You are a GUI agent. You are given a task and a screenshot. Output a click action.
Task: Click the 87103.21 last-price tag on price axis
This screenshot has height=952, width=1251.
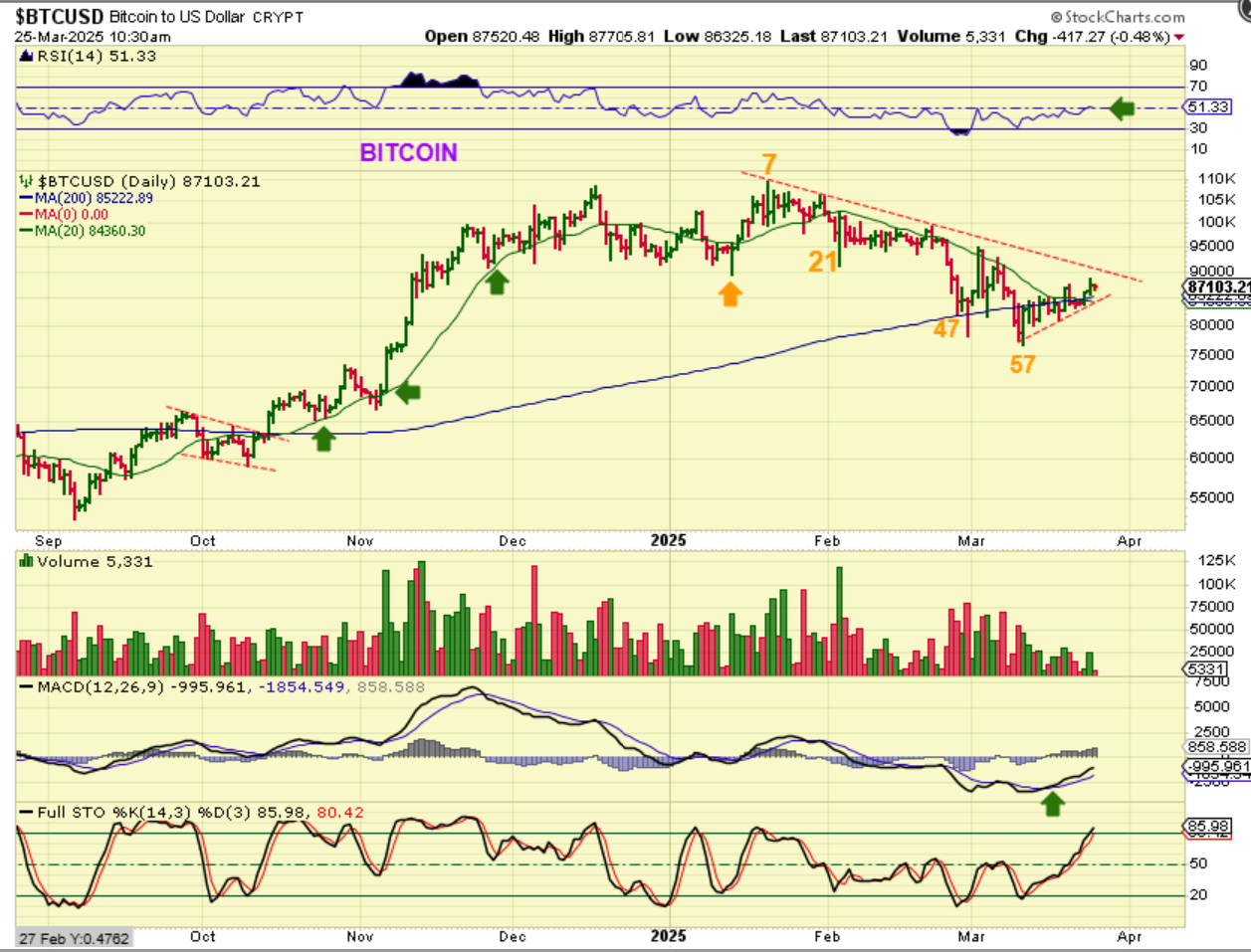[x=1216, y=286]
